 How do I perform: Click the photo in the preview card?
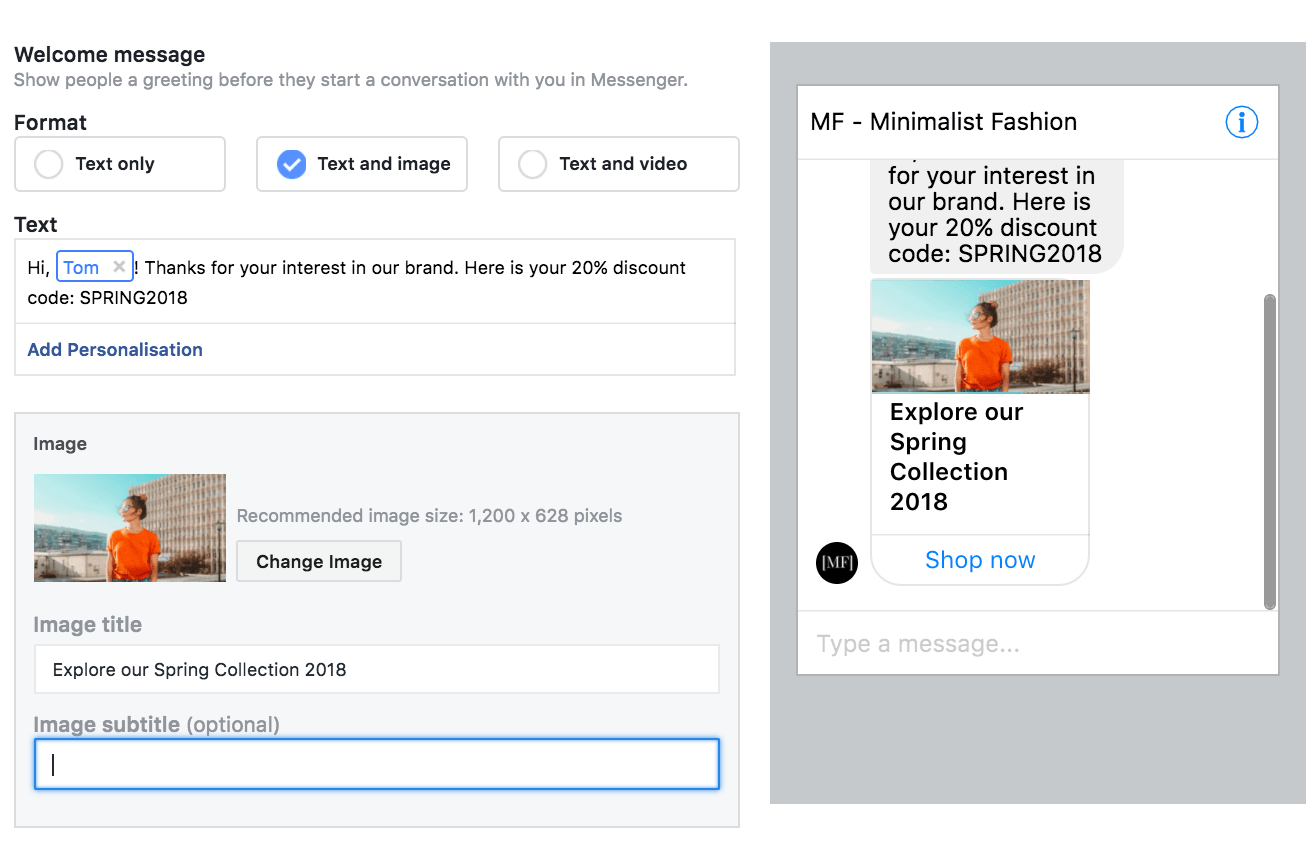[x=980, y=336]
